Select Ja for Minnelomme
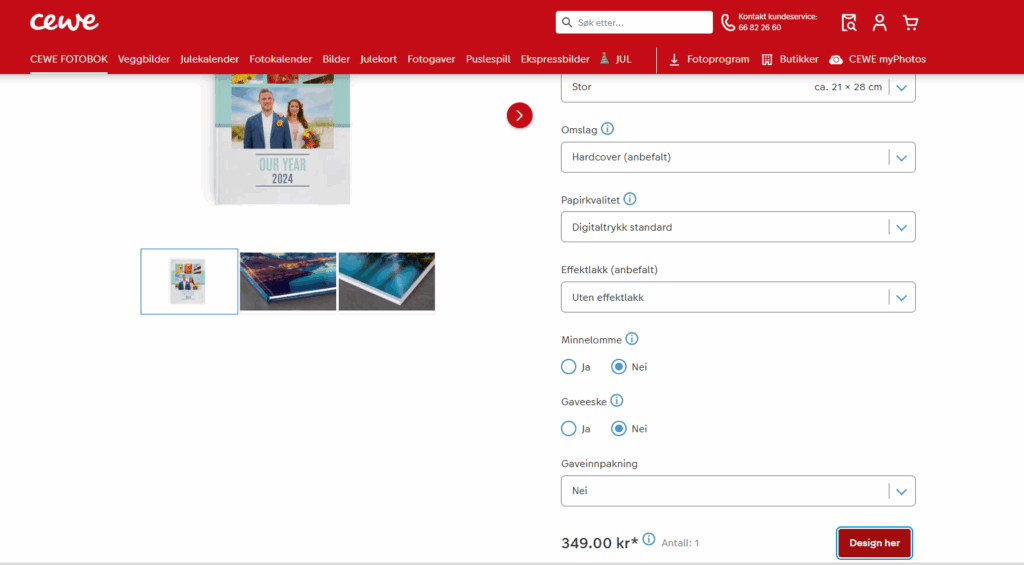 point(569,367)
